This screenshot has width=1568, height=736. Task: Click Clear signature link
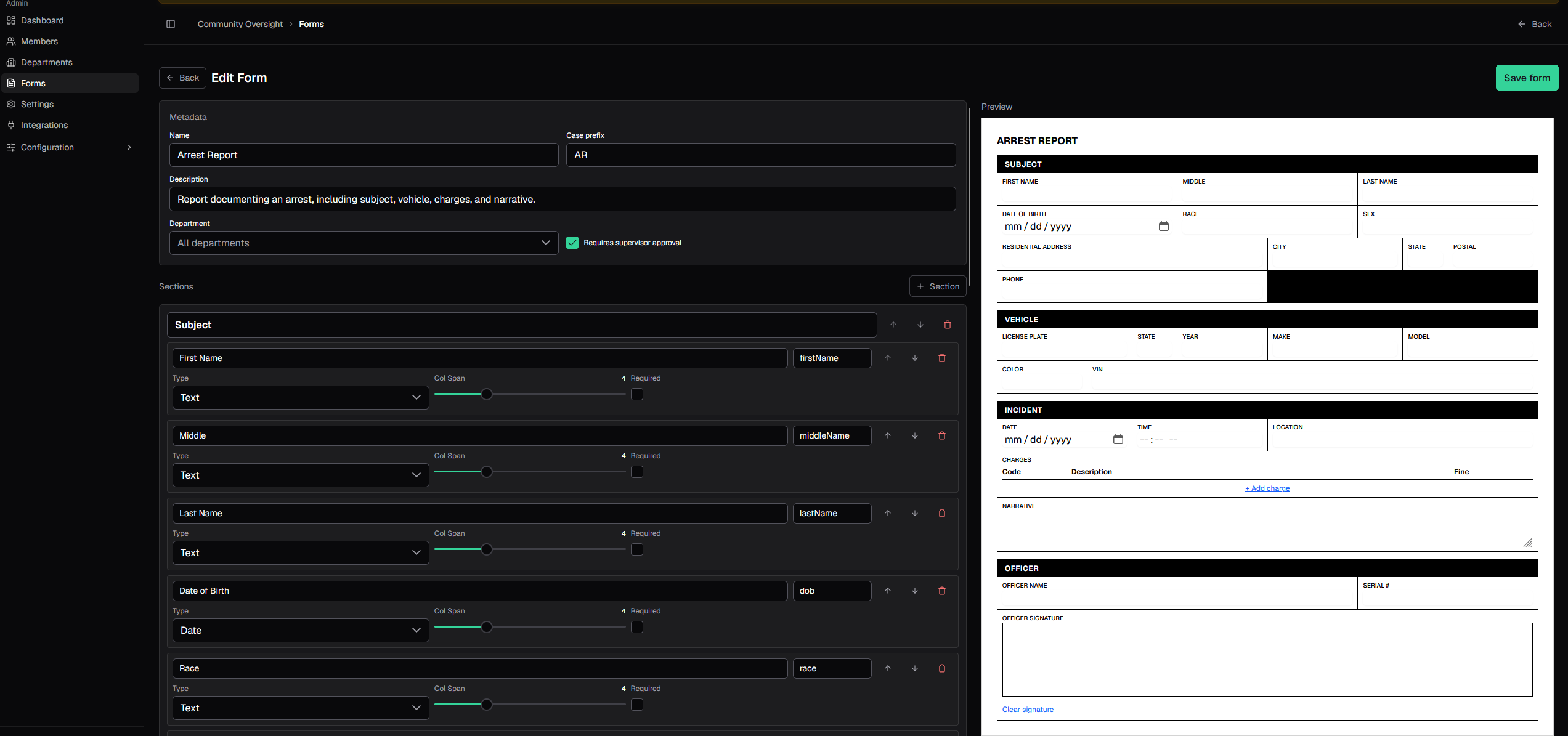[1028, 710]
